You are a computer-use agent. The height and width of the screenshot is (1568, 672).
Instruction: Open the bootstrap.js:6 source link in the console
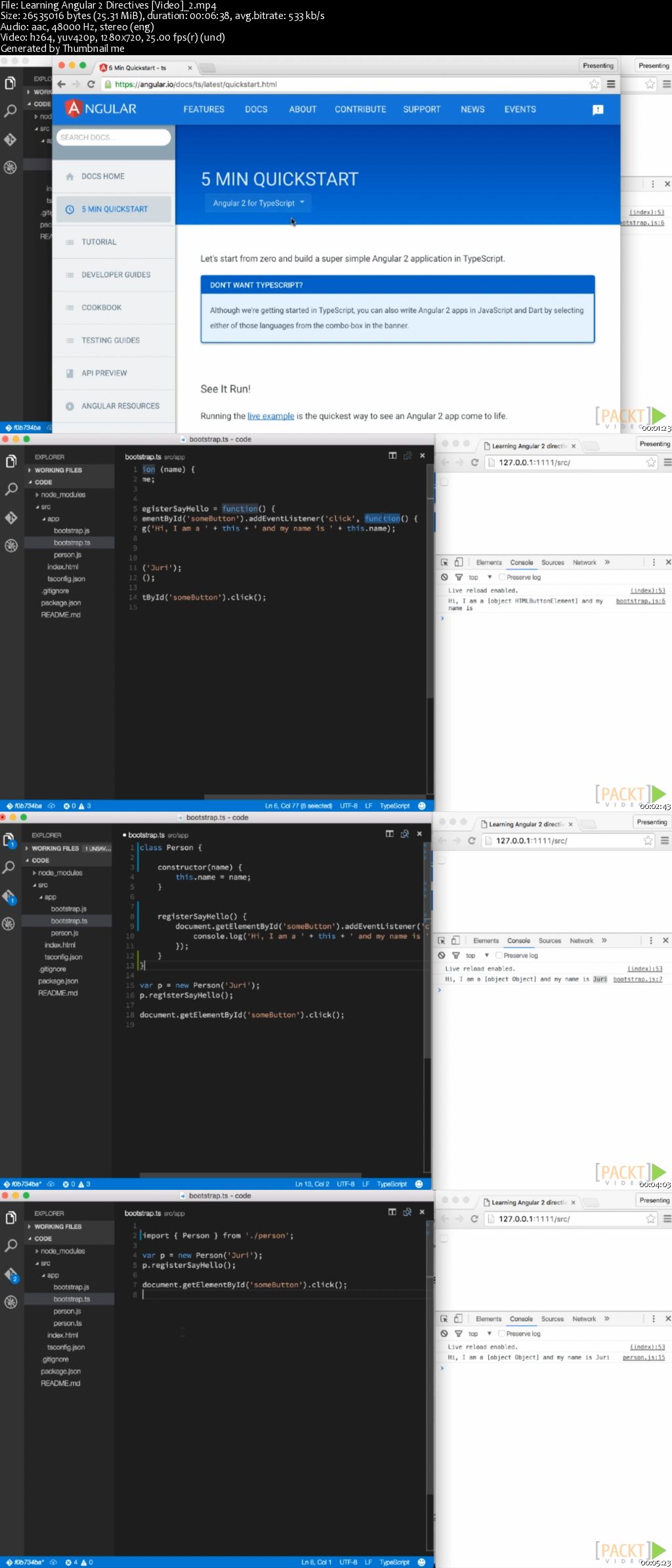640,601
